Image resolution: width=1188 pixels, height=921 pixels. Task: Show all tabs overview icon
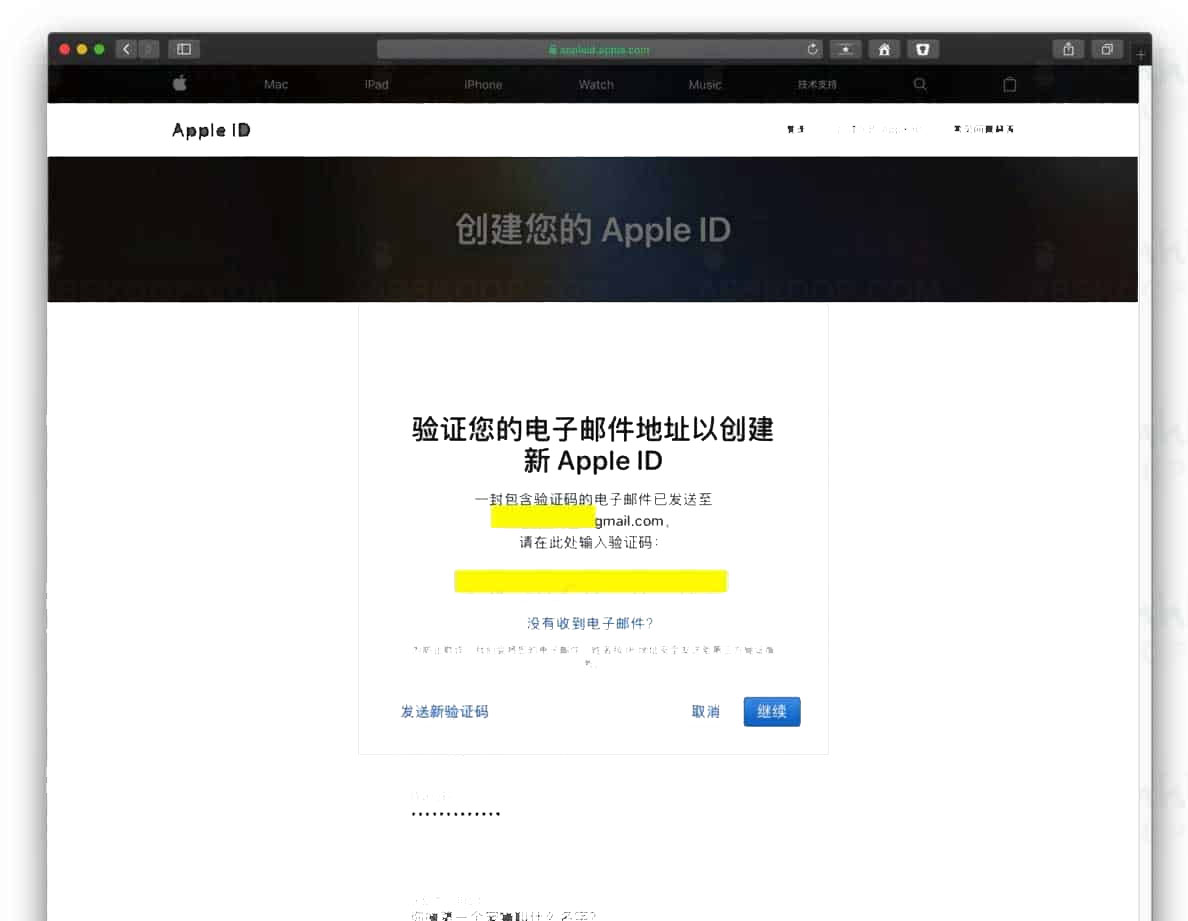[x=1107, y=49]
